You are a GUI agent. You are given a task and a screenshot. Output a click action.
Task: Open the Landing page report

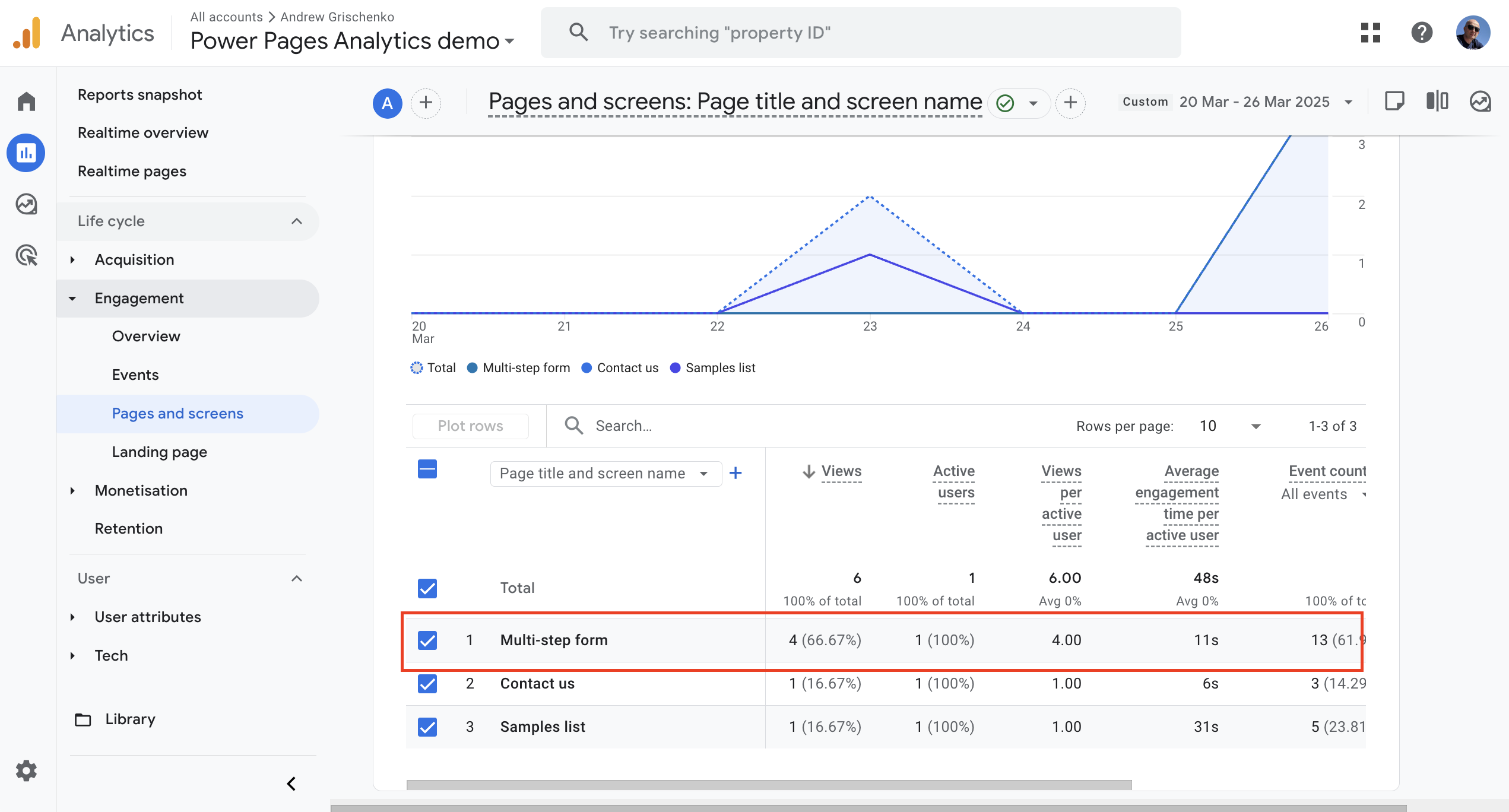(x=158, y=451)
